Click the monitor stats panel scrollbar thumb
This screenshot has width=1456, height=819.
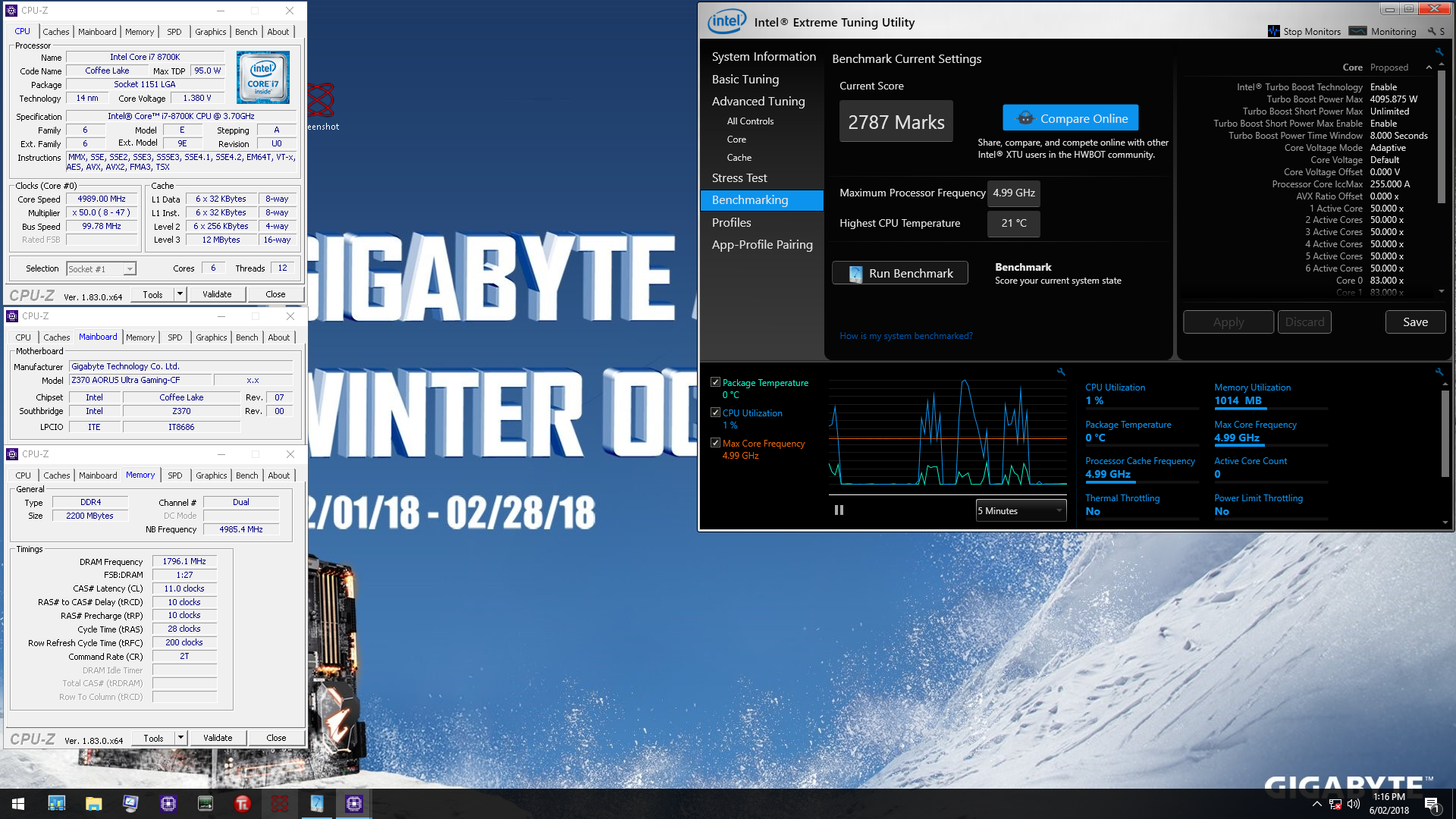pos(1445,434)
